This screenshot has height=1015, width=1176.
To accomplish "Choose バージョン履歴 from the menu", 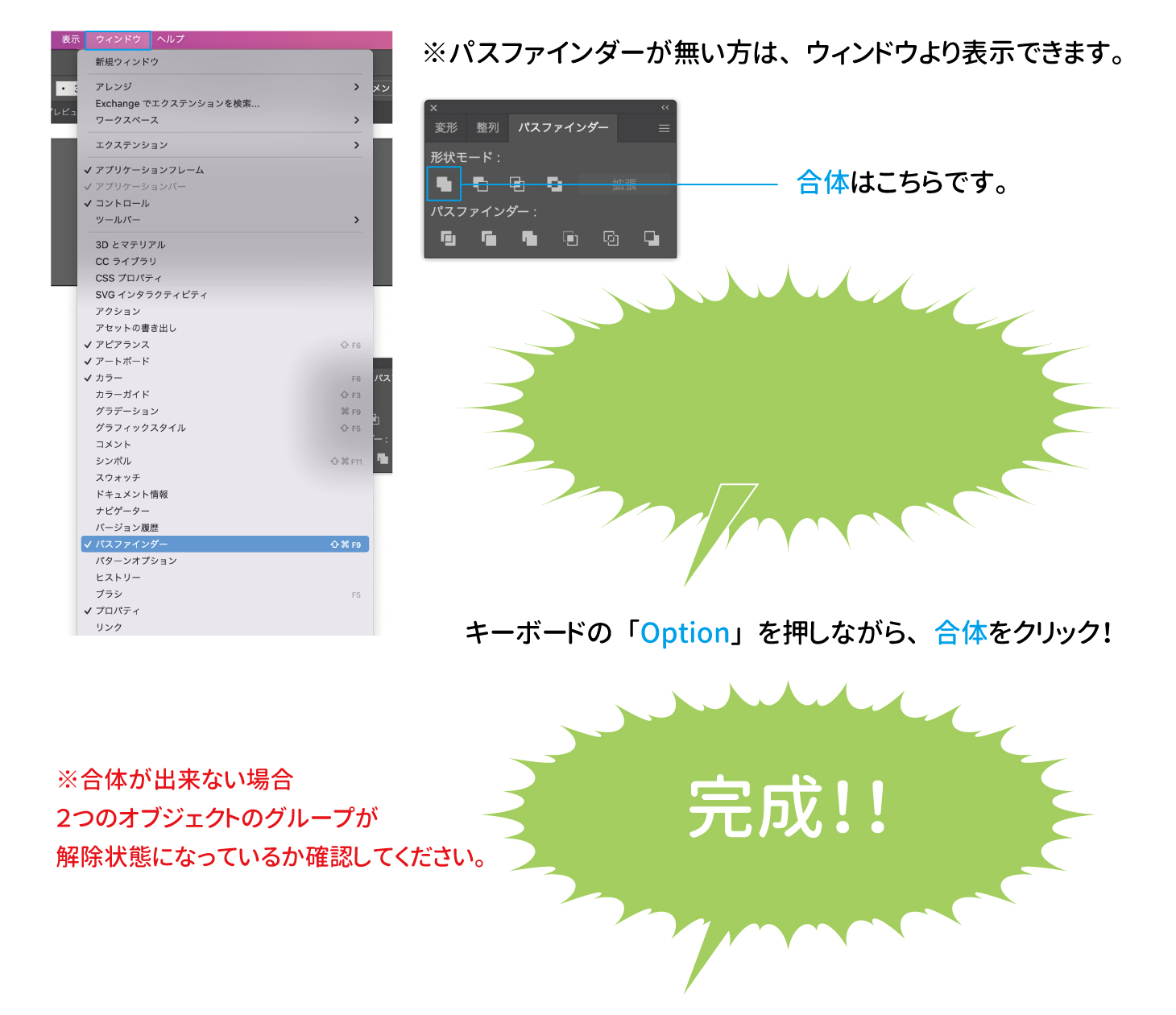I will tap(225, 528).
